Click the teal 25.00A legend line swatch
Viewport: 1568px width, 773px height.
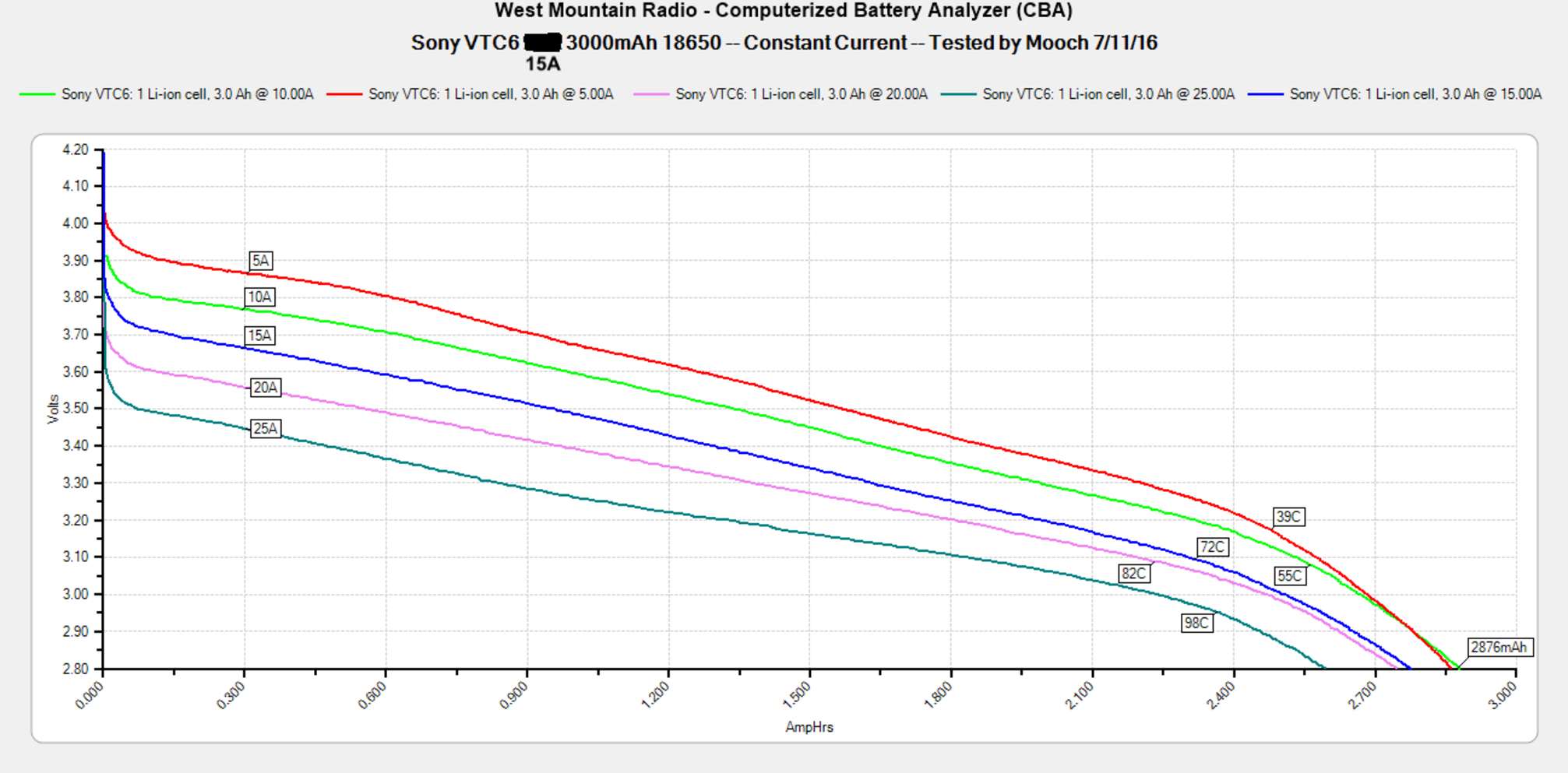[958, 94]
